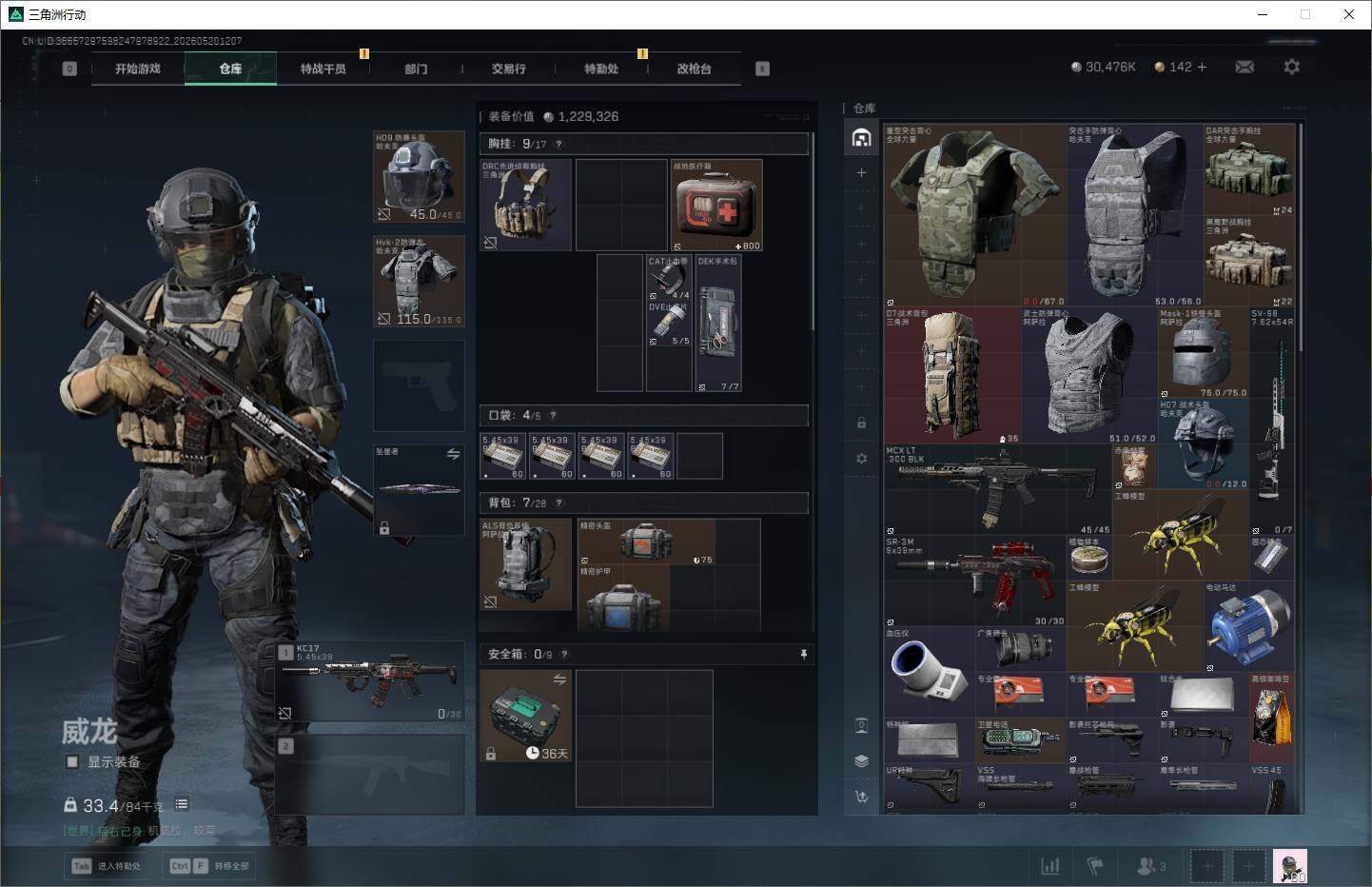This screenshot has width=1372, height=887.
Task: Select the CAT止血带 tourniquet item
Action: coord(669,277)
